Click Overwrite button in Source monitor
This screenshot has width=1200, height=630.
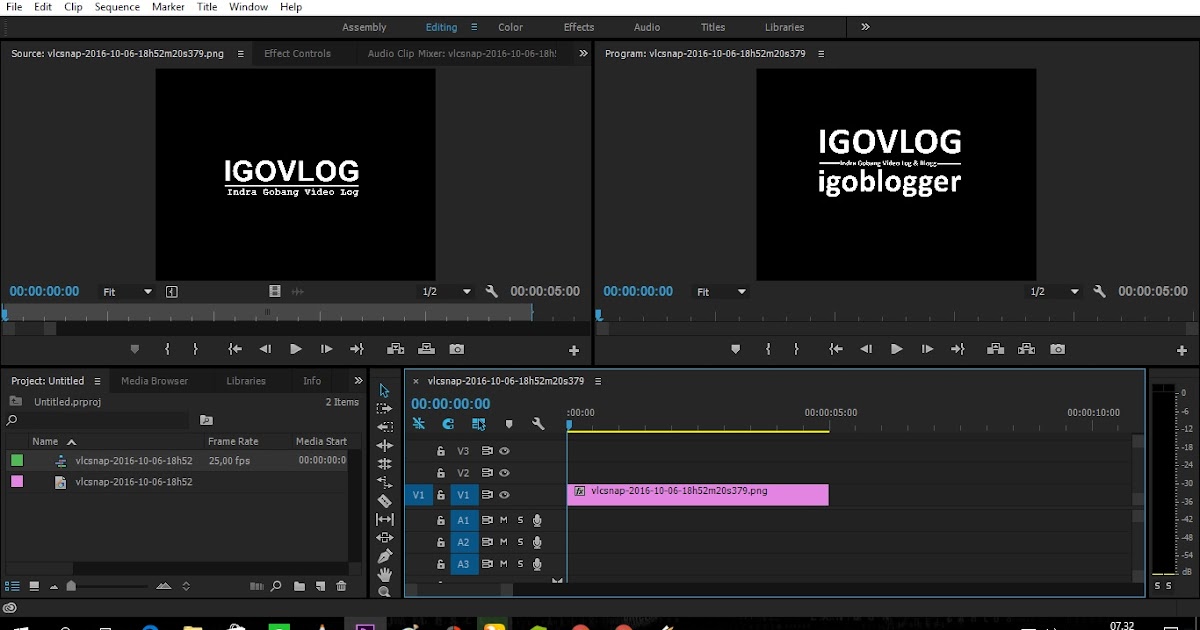point(427,349)
